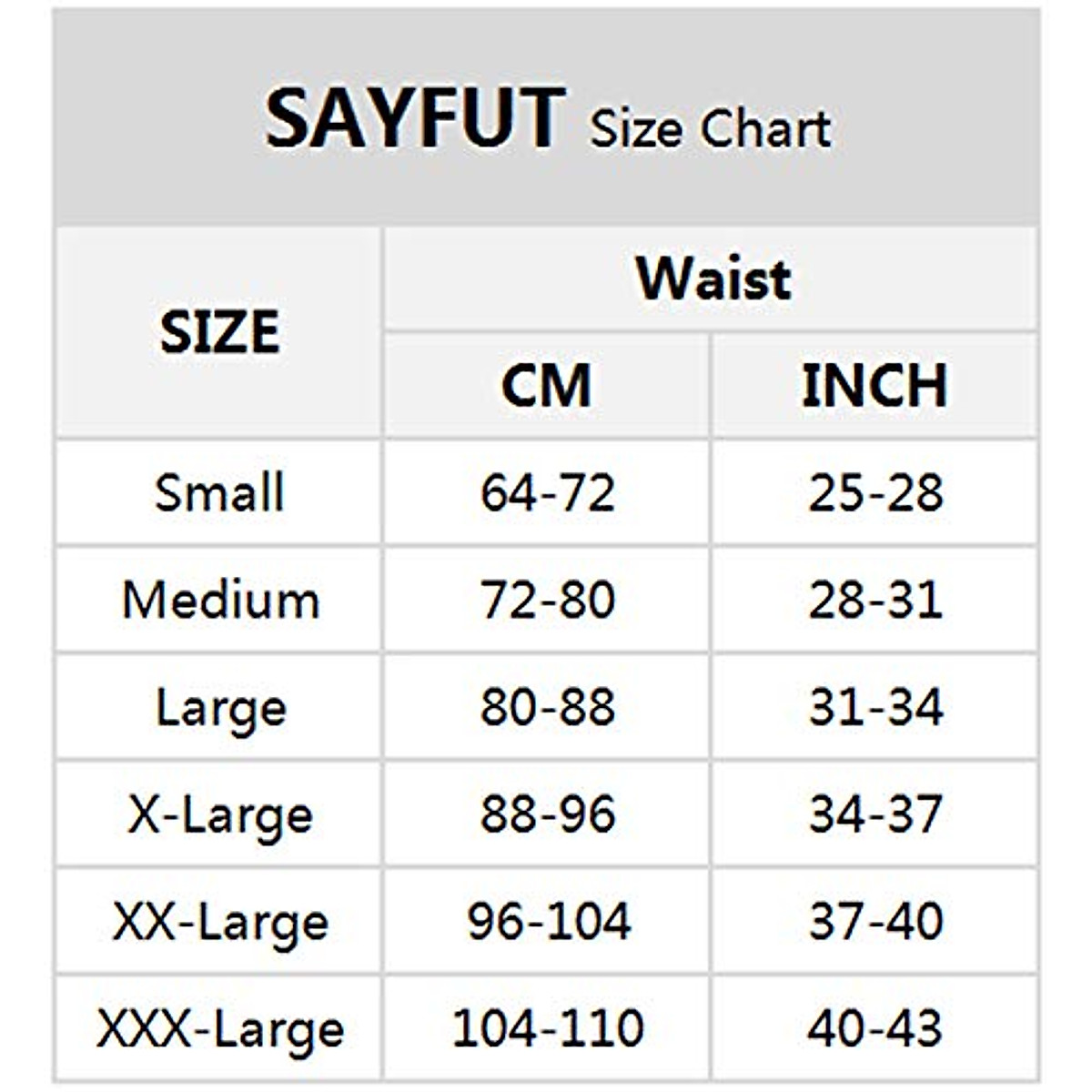Select the 80-88 cm cell
Viewport: 1092px width, 1092px height.
coord(548,708)
